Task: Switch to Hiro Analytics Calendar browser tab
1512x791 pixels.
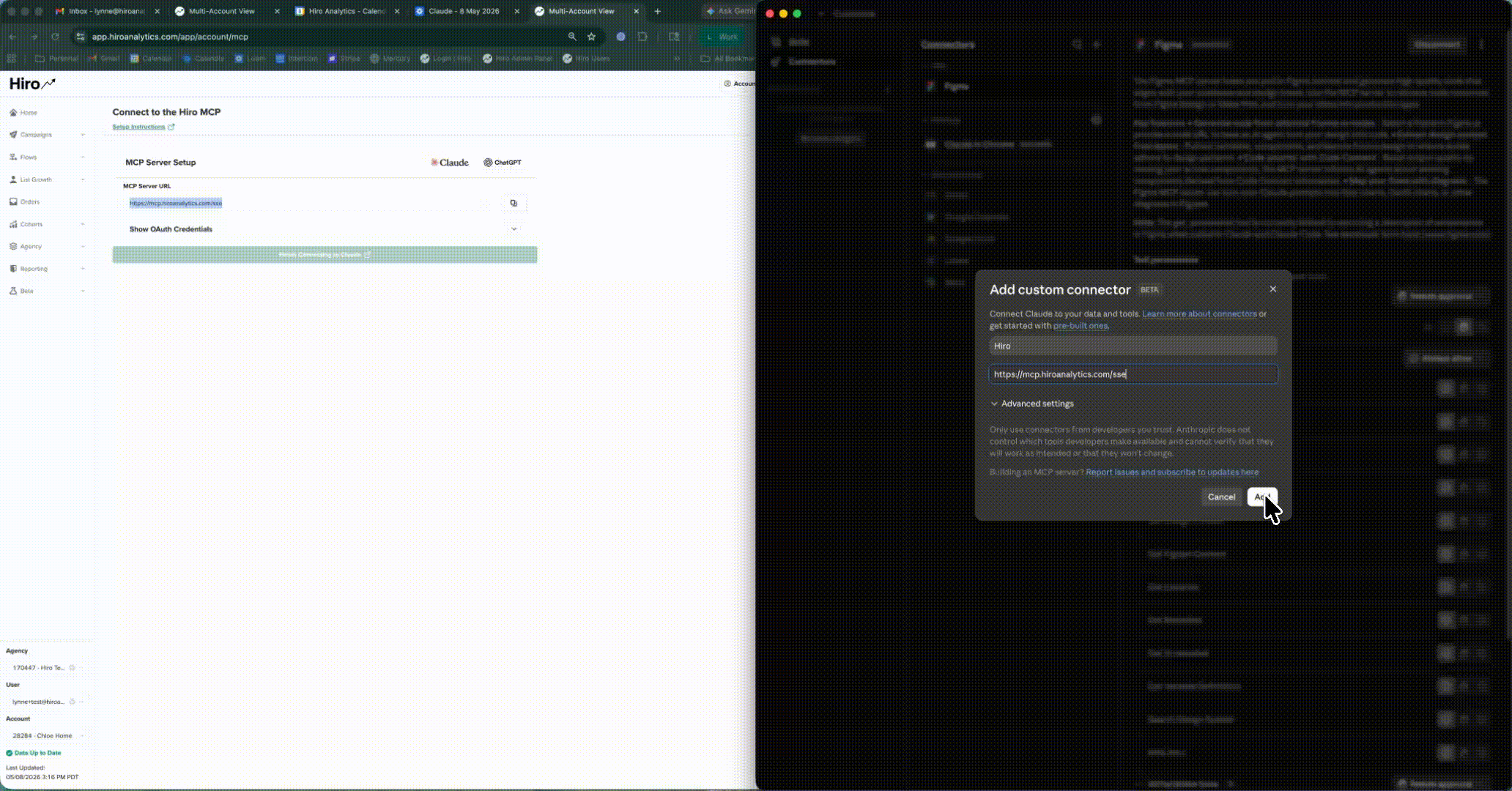Action: 346,11
